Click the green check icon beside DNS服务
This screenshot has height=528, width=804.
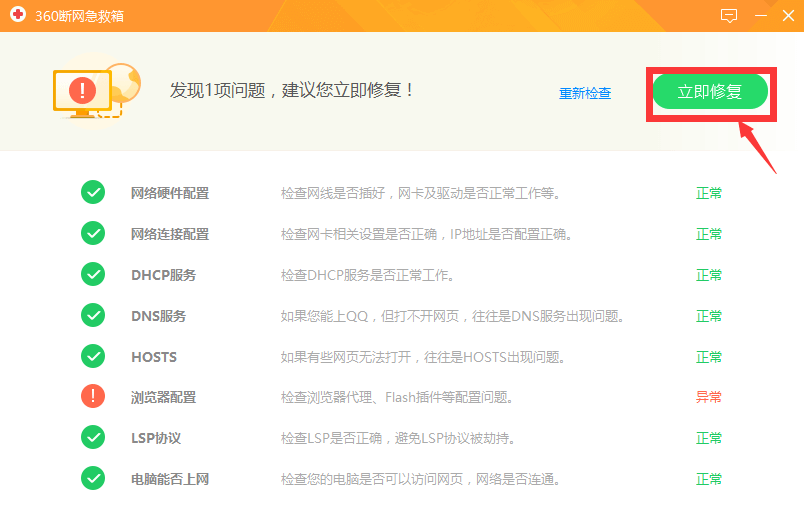point(93,315)
